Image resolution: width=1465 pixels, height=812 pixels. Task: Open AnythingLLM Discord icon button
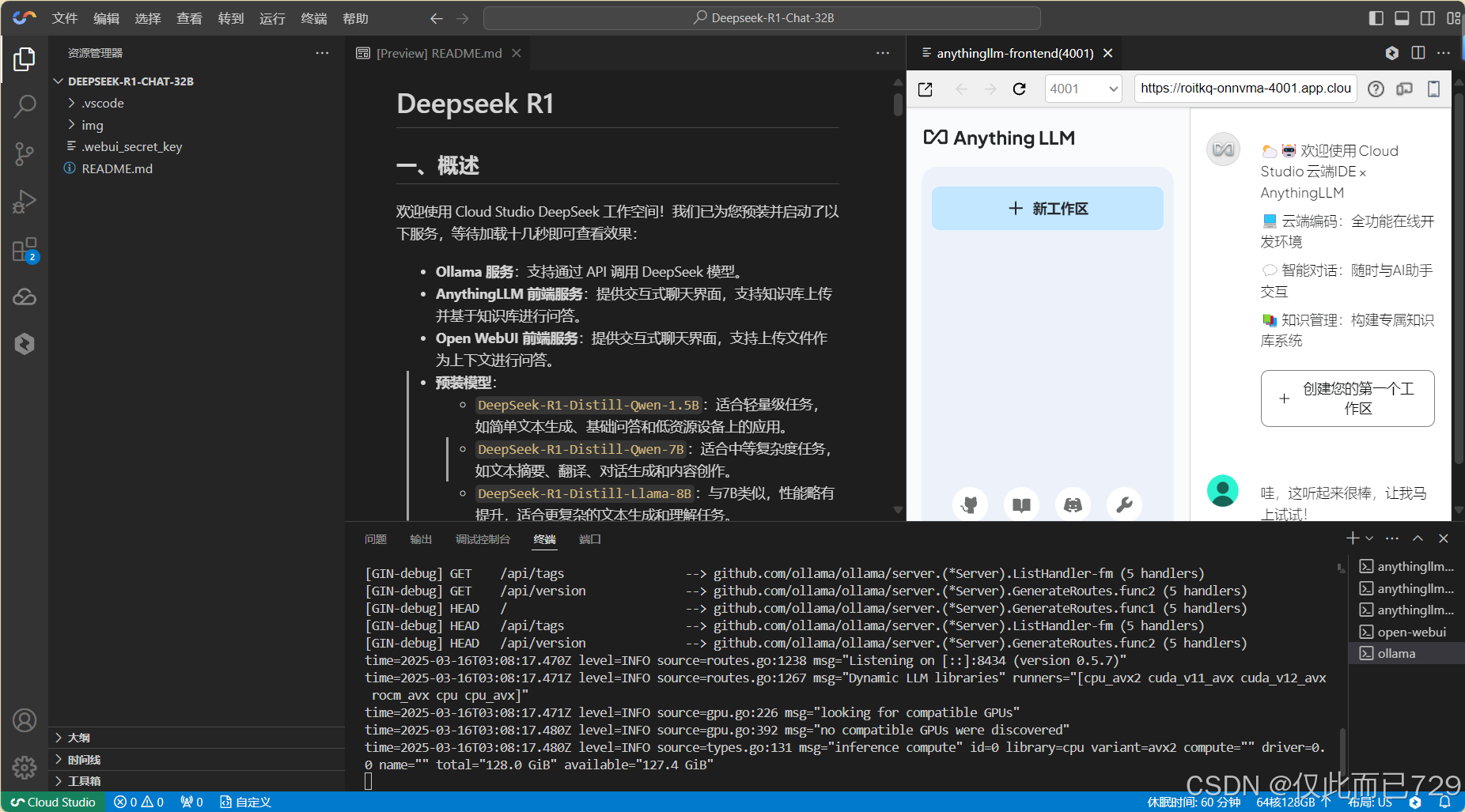click(1073, 504)
